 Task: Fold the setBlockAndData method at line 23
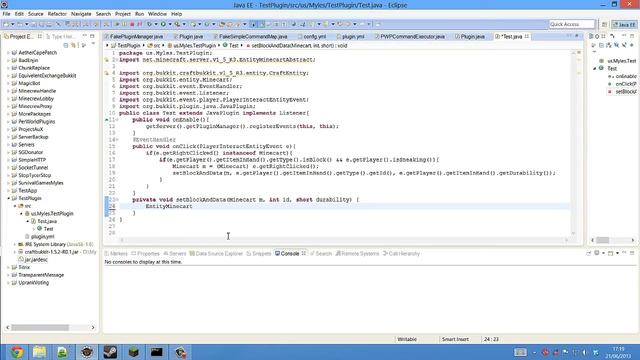click(117, 200)
